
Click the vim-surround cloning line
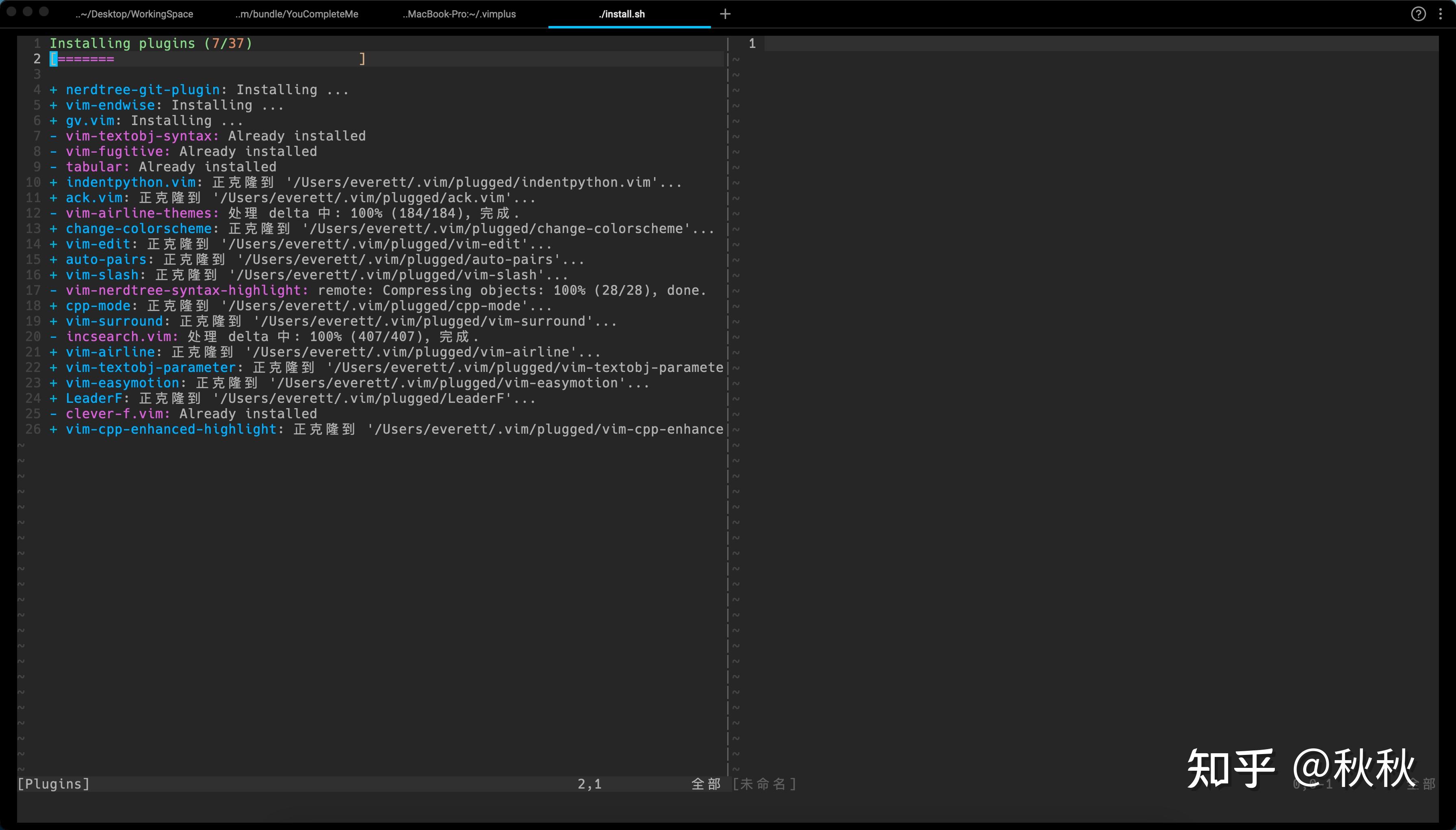(333, 321)
